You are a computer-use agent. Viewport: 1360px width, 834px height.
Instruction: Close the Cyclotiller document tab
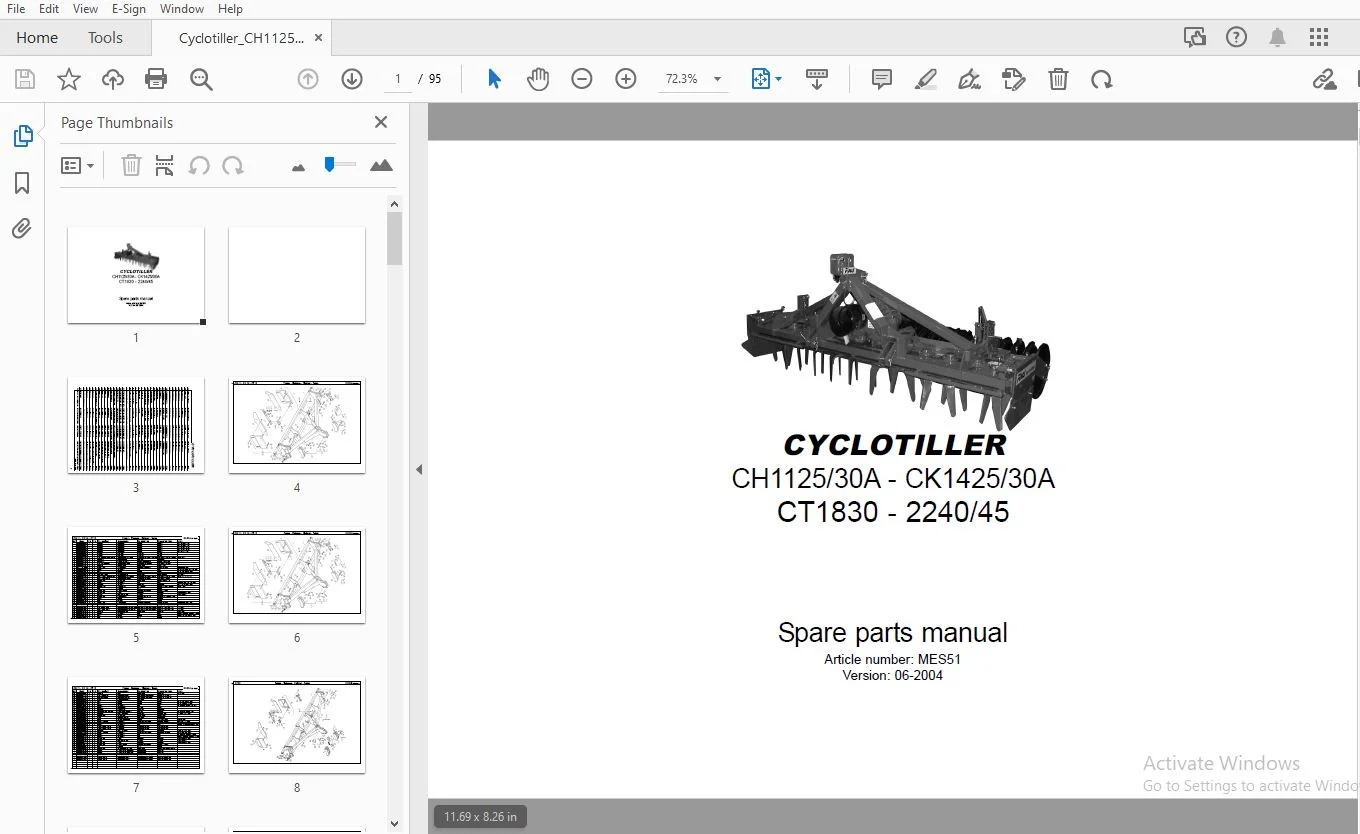pyautogui.click(x=319, y=38)
